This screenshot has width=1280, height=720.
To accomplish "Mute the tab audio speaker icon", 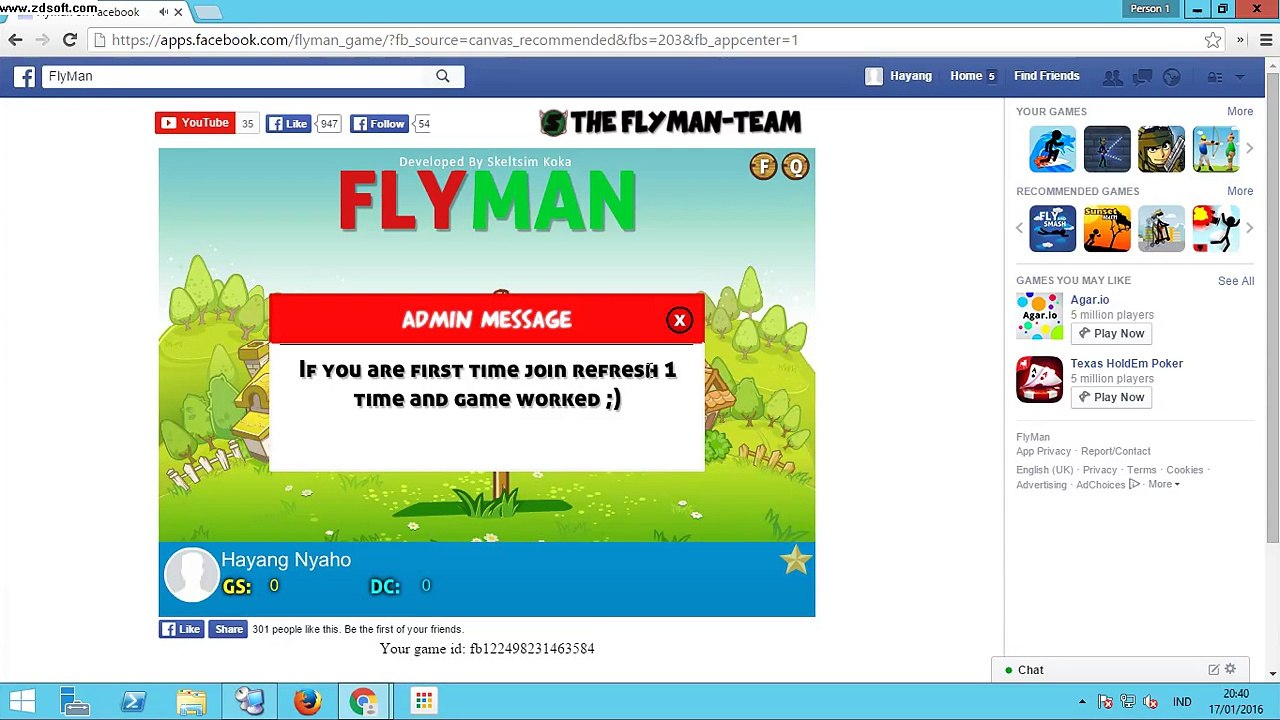I will (163, 12).
